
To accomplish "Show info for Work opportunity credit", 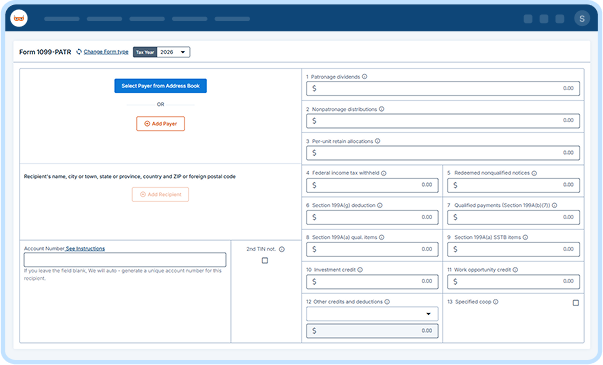I will point(515,270).
